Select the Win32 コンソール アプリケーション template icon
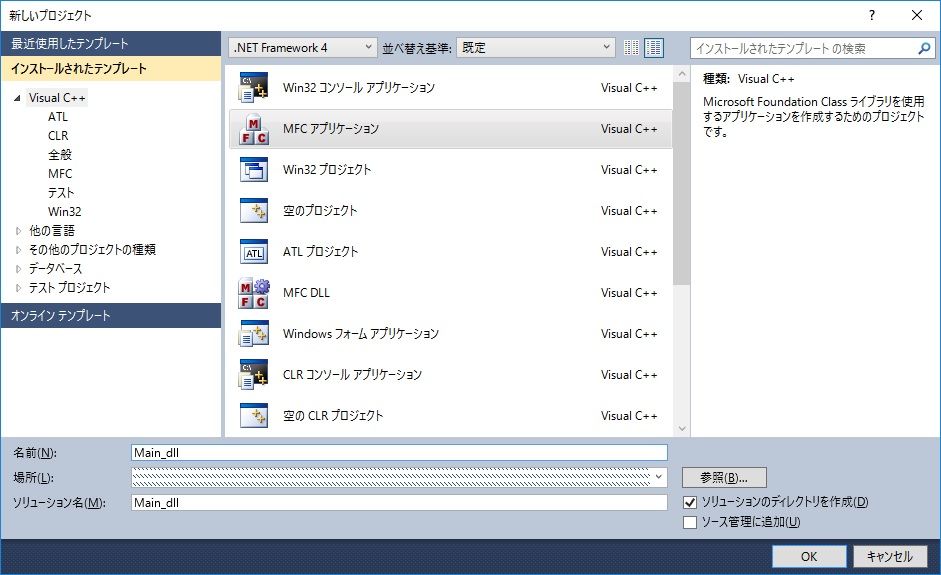Screen dimensions: 941x575 tap(254, 88)
